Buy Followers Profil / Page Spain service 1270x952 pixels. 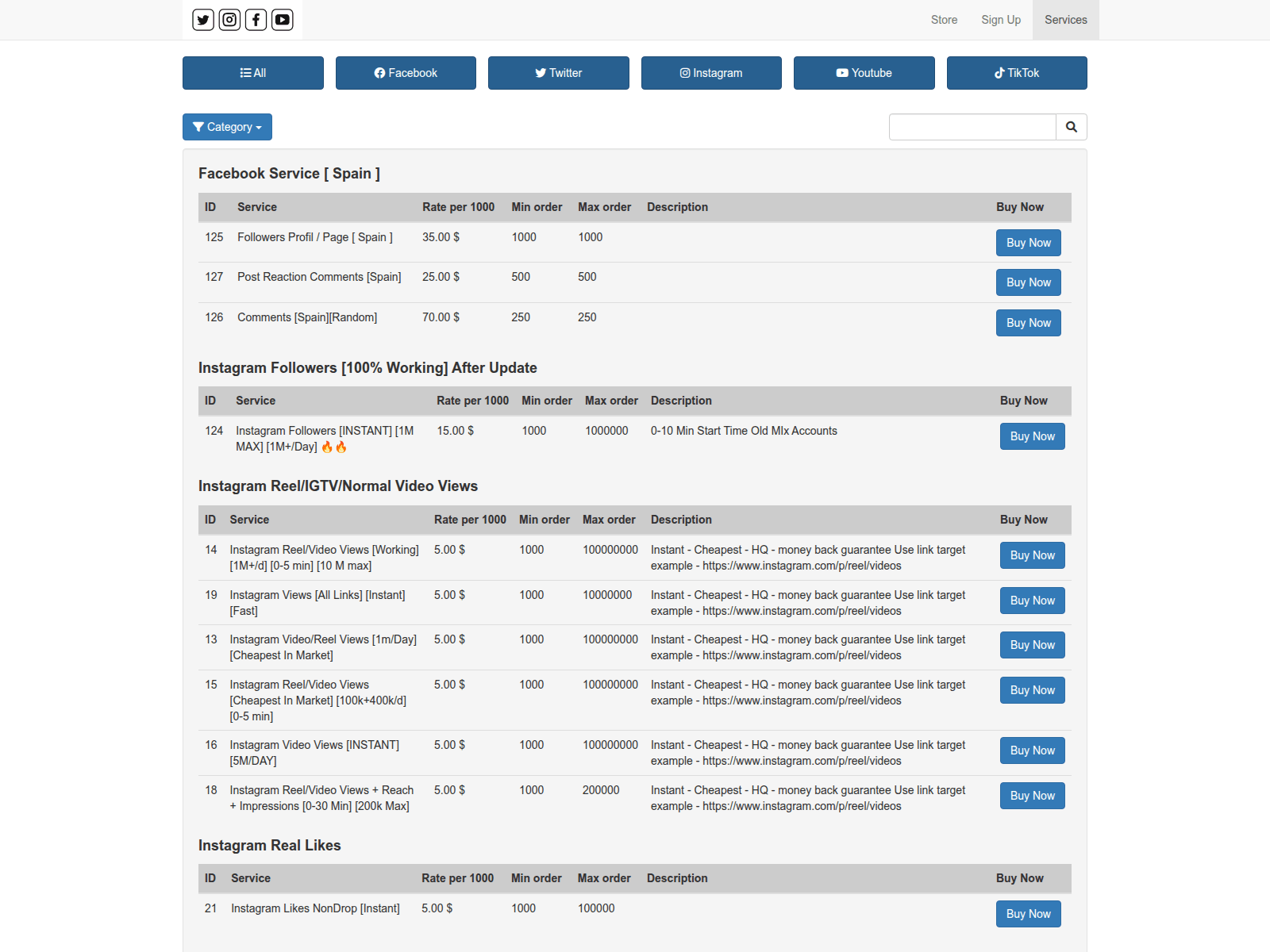pos(1029,243)
